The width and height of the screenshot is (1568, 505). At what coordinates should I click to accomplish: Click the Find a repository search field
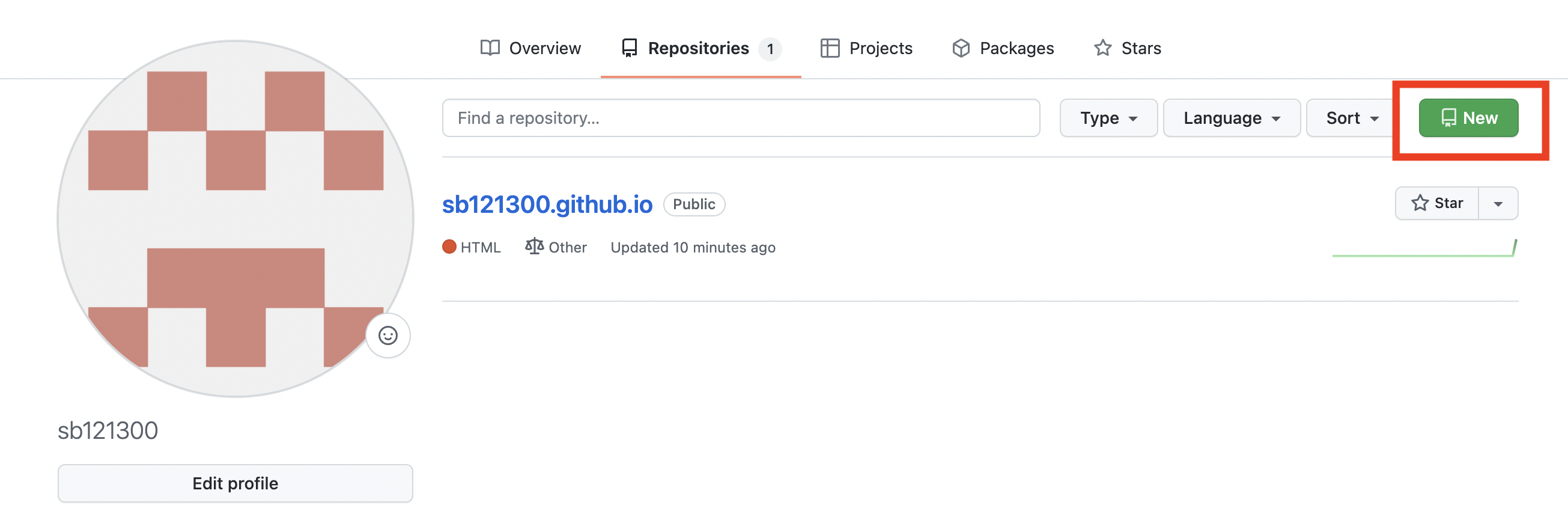741,118
